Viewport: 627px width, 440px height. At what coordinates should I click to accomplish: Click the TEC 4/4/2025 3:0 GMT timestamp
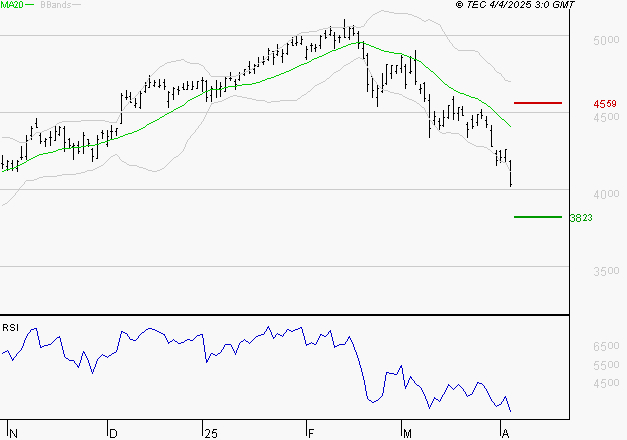[x=515, y=5]
